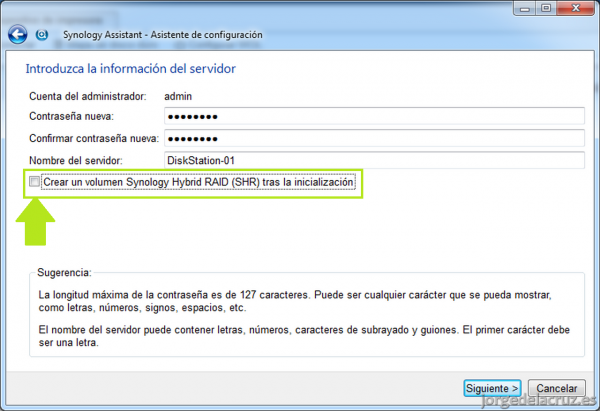Click the server name rules hint paragraph

click(304, 336)
